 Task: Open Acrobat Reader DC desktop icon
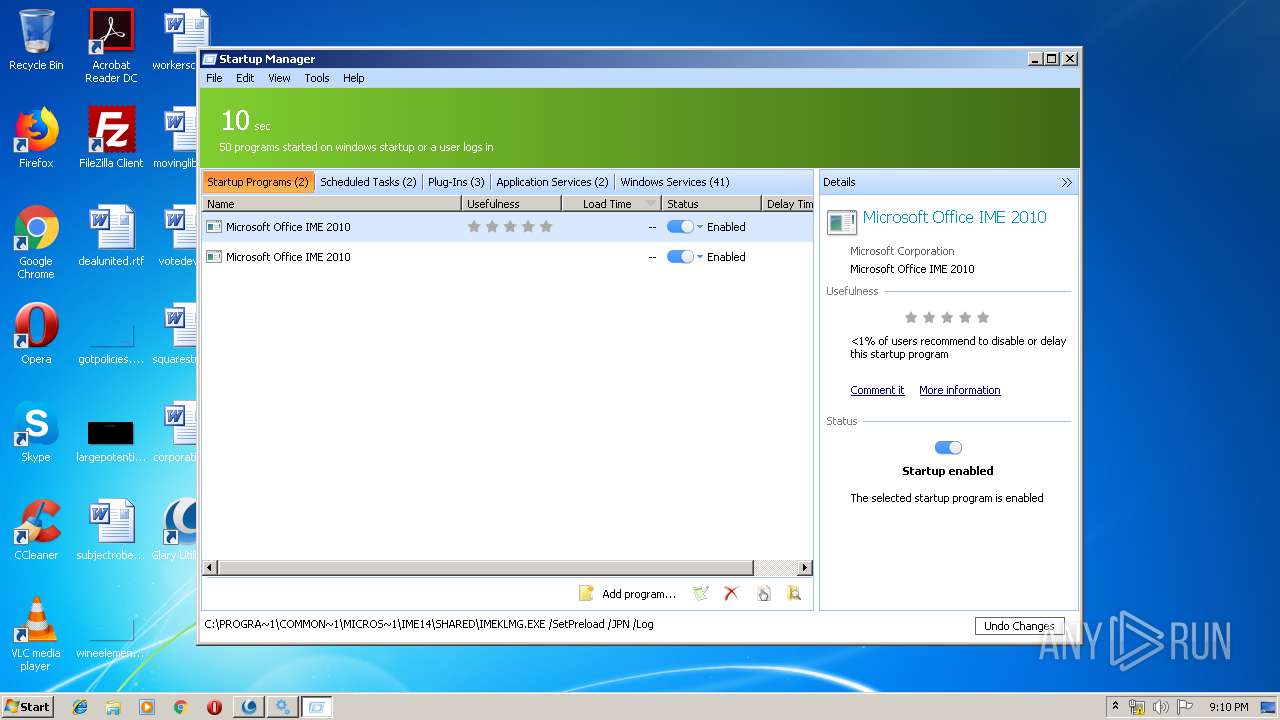click(111, 45)
